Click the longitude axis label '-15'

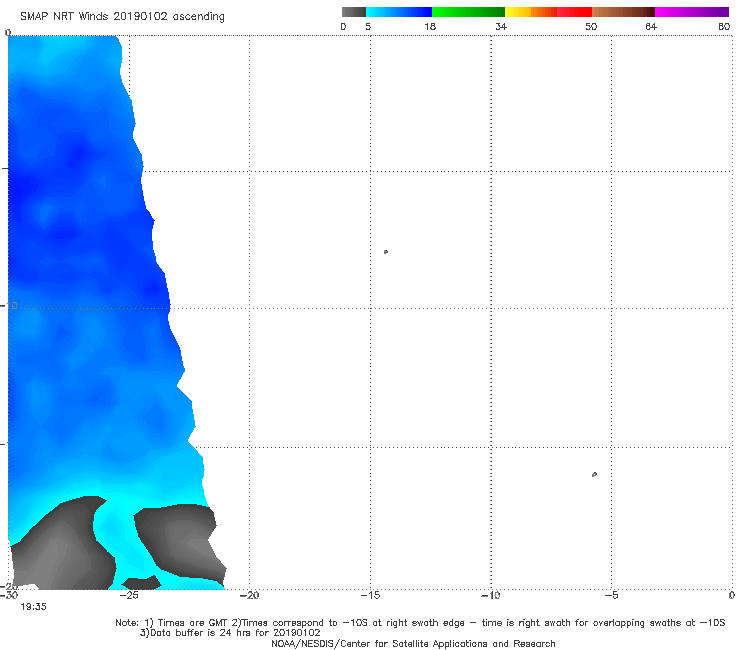370,595
